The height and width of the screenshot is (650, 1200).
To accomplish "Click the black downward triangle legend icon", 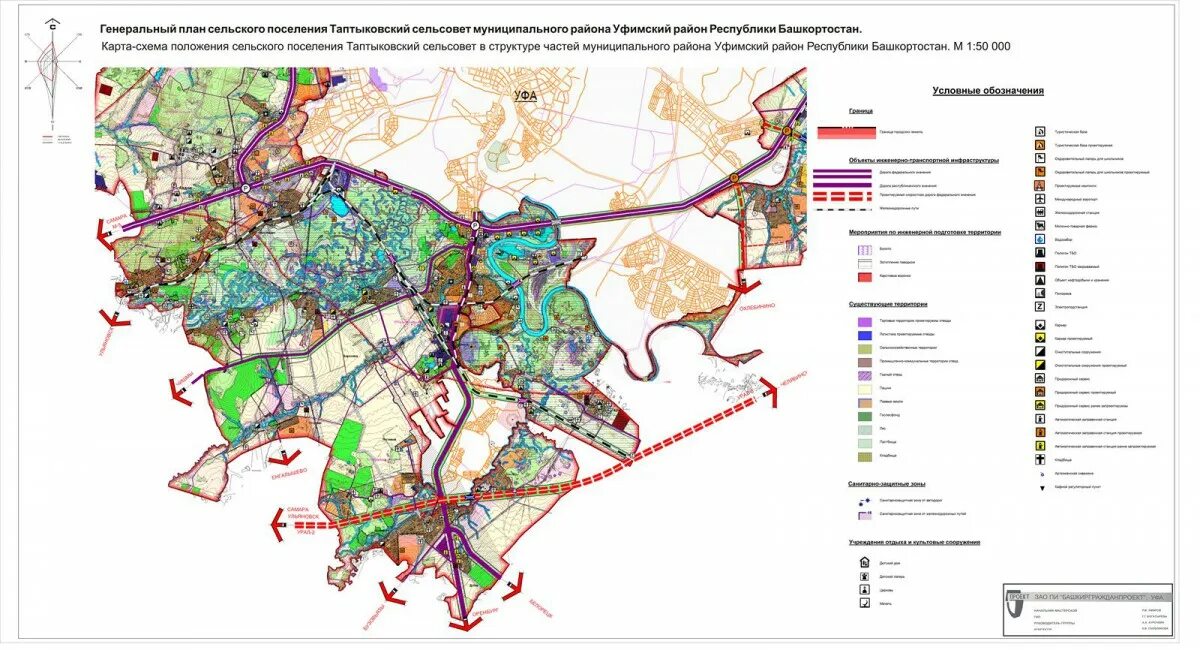I will [1042, 487].
